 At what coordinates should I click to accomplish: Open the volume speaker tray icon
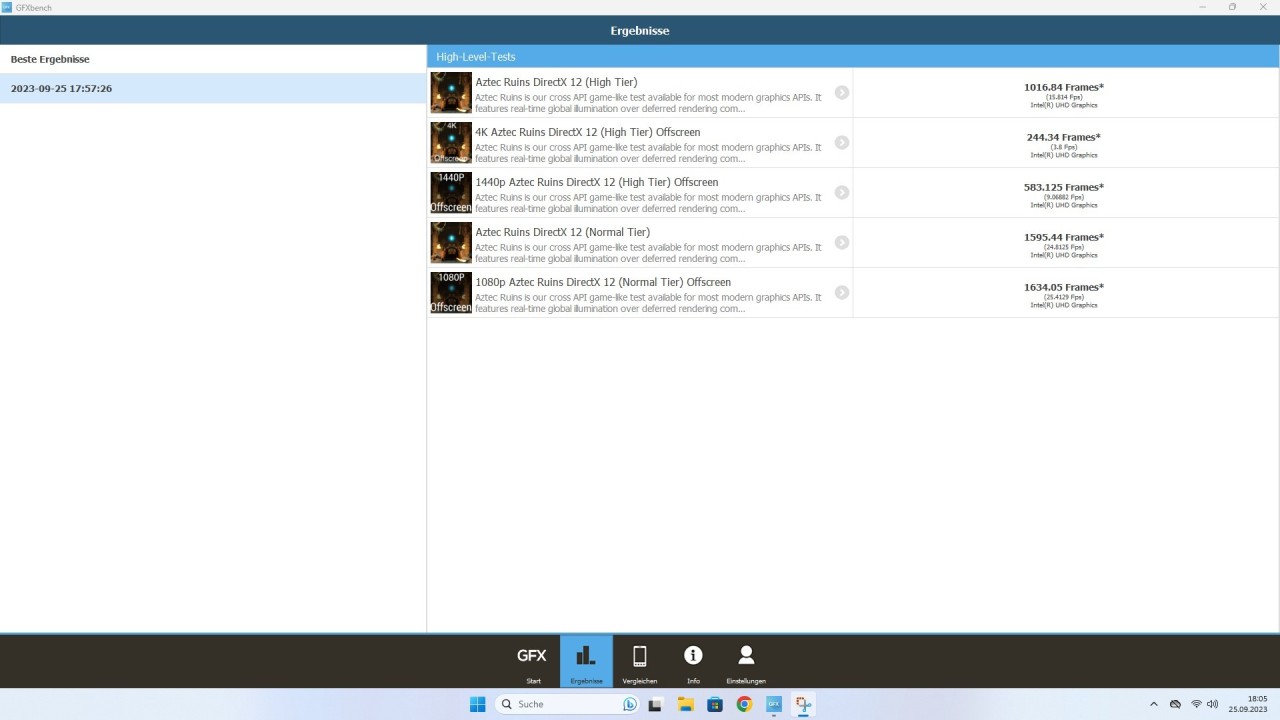click(1213, 704)
